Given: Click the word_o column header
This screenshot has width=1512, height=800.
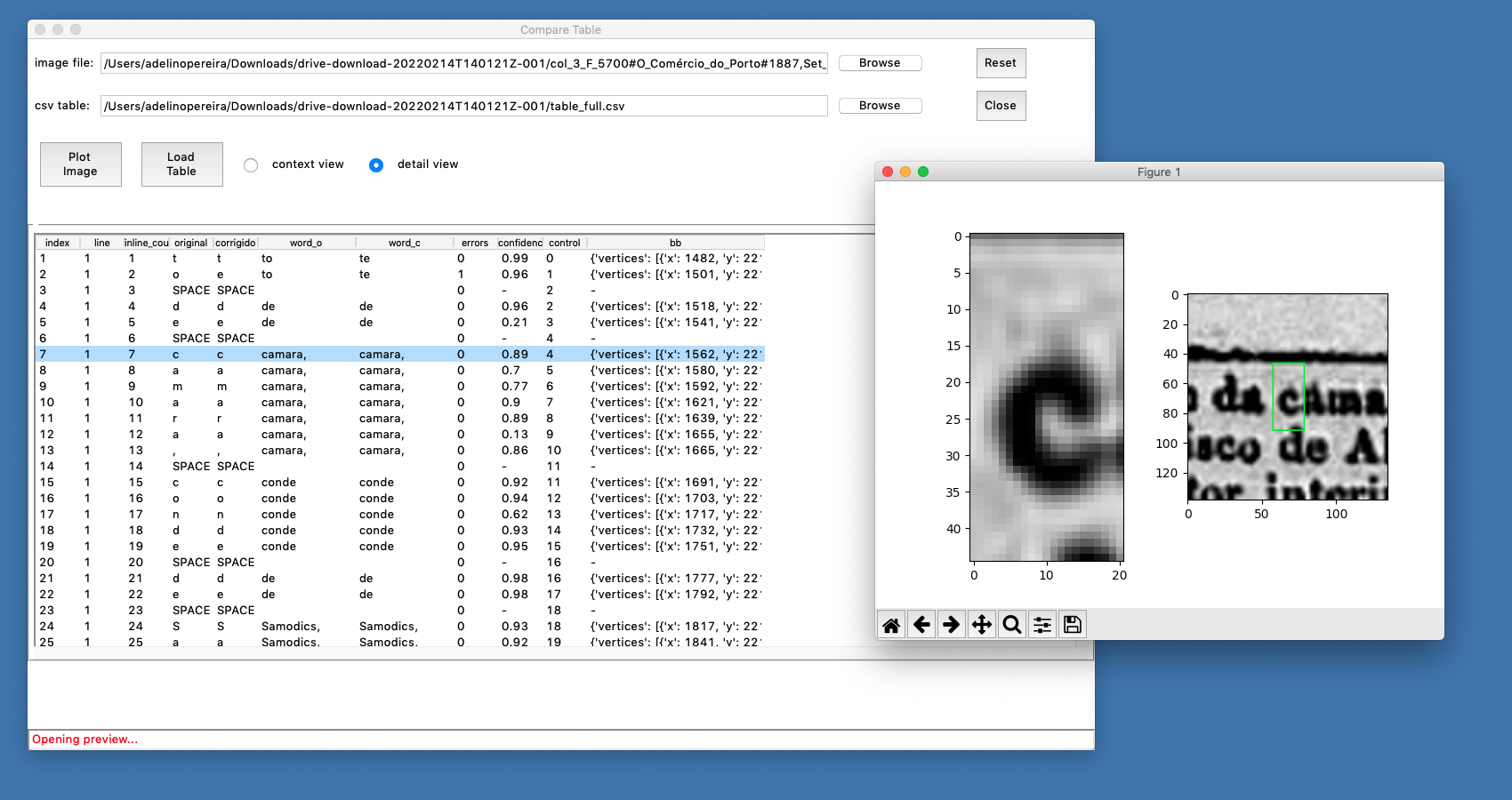Looking at the screenshot, I should point(306,243).
